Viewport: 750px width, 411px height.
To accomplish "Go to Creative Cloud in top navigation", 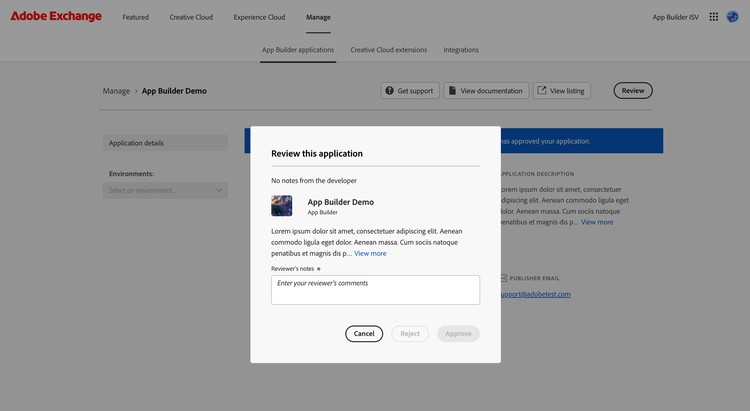I will pos(191,17).
